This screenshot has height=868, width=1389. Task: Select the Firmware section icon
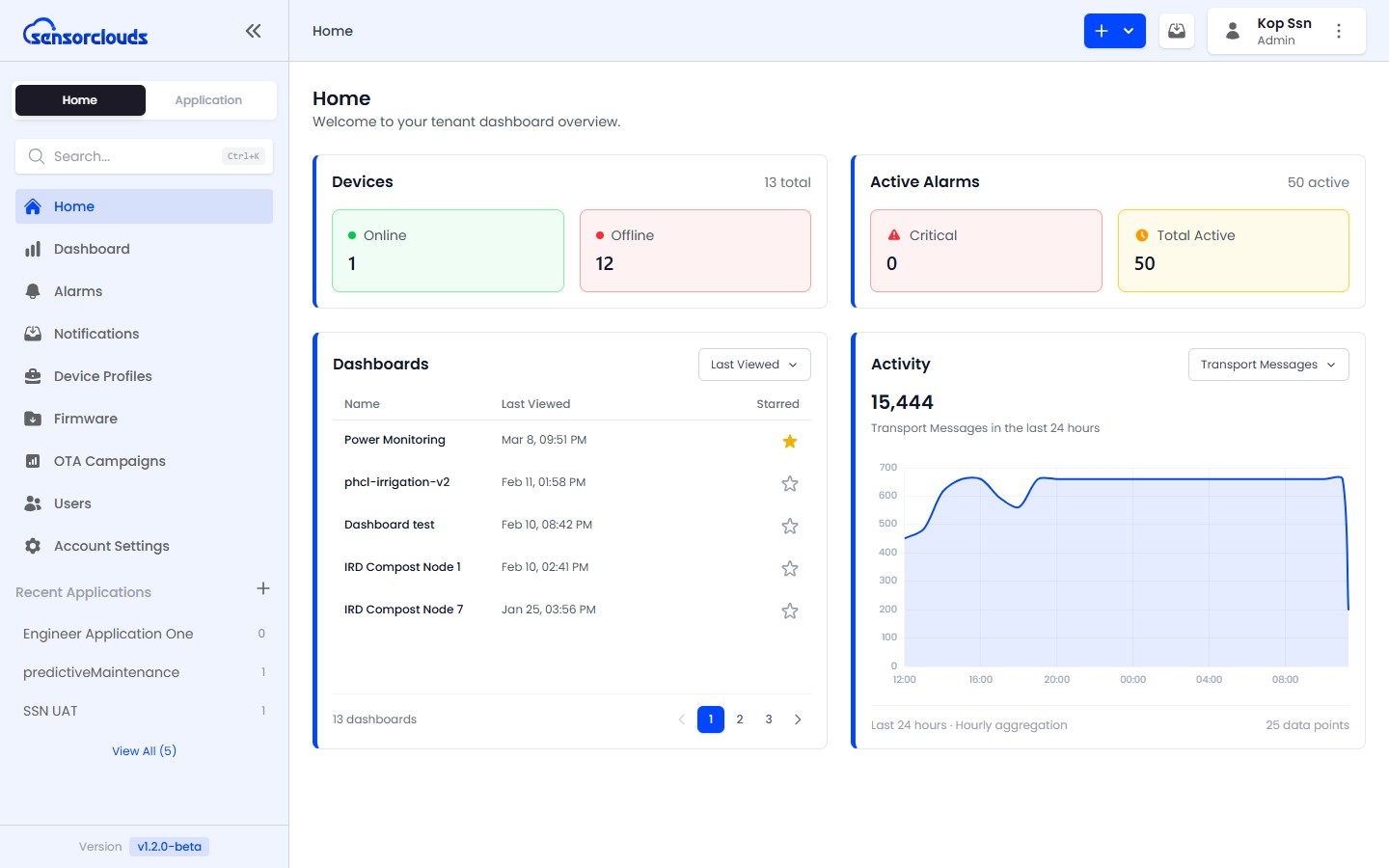32,419
